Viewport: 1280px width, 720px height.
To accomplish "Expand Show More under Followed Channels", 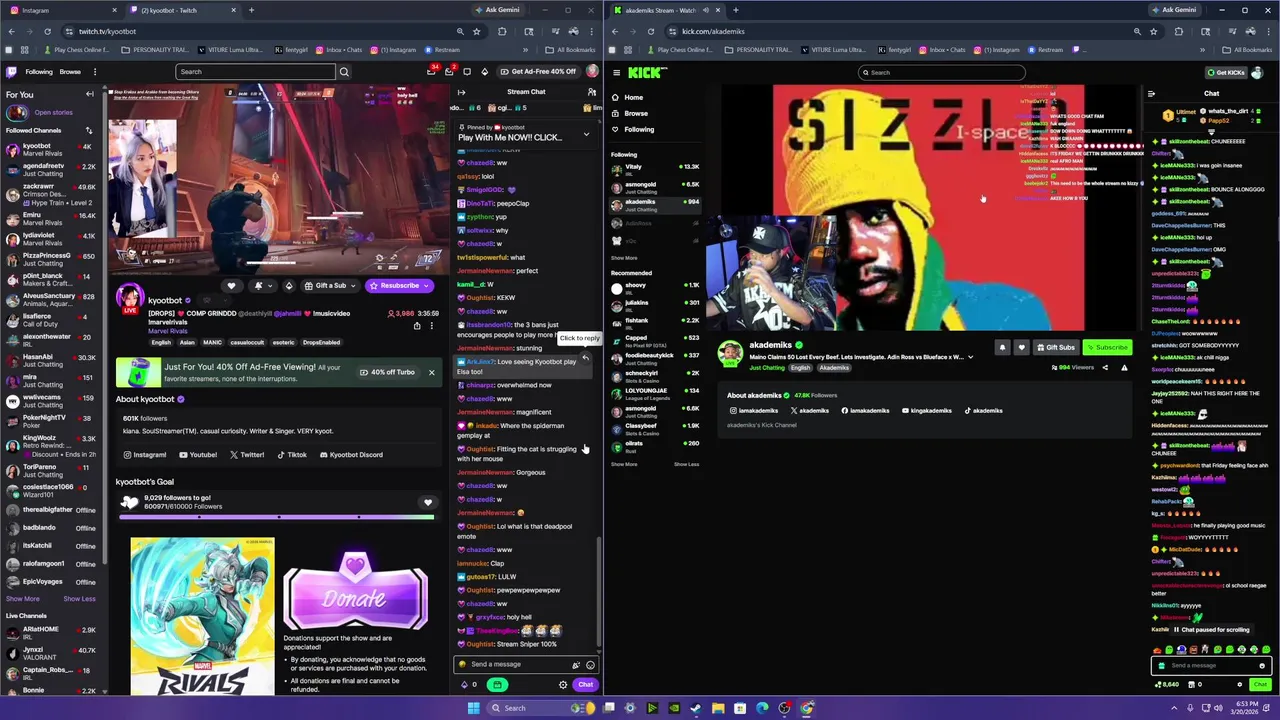I will 23,599.
